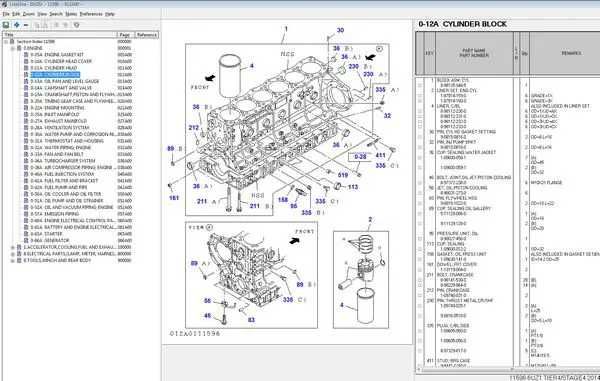Click callout number 519 in the diagram
600x381 pixels.
pos(343,175)
